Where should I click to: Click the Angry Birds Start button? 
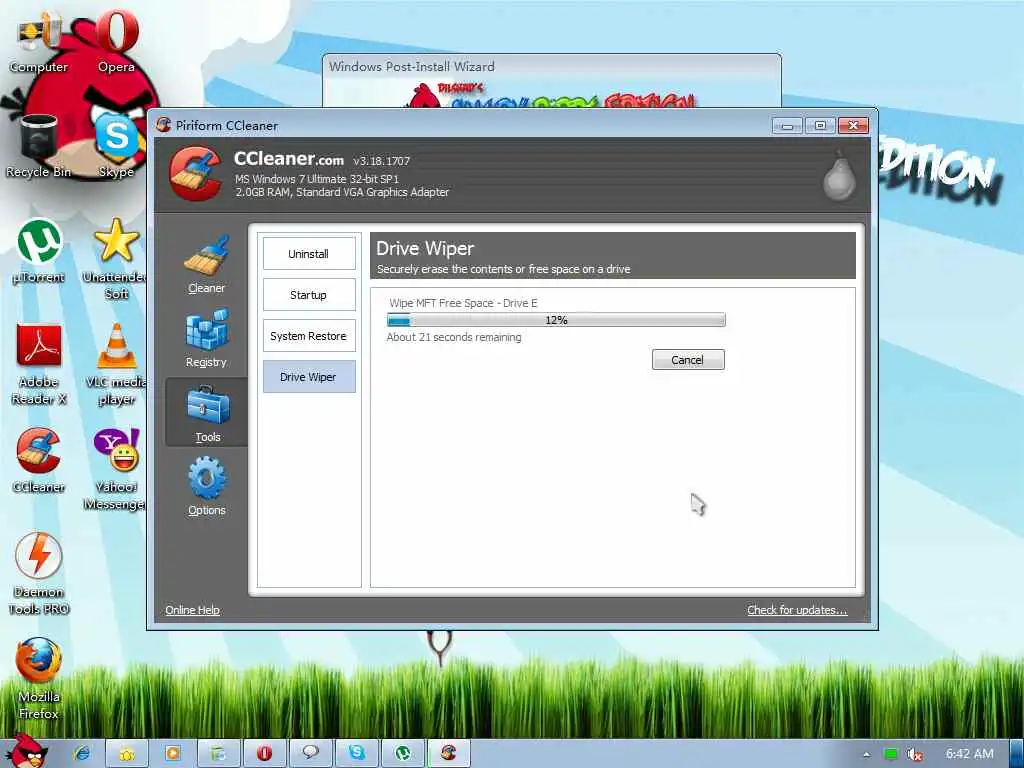tap(27, 752)
